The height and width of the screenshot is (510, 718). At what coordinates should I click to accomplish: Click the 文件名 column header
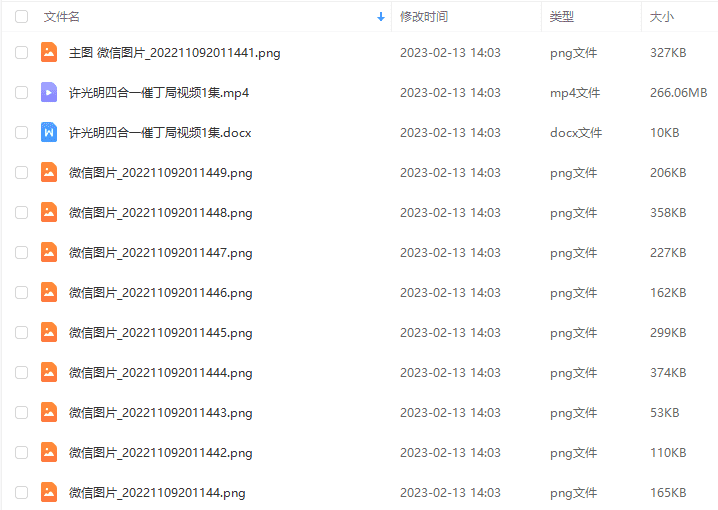[61, 17]
